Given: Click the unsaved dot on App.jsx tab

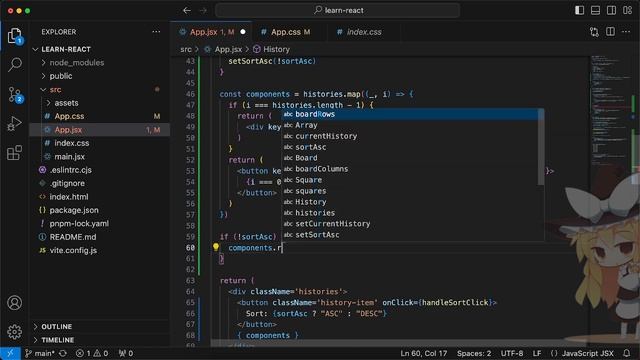Looking at the screenshot, I should (x=243, y=32).
